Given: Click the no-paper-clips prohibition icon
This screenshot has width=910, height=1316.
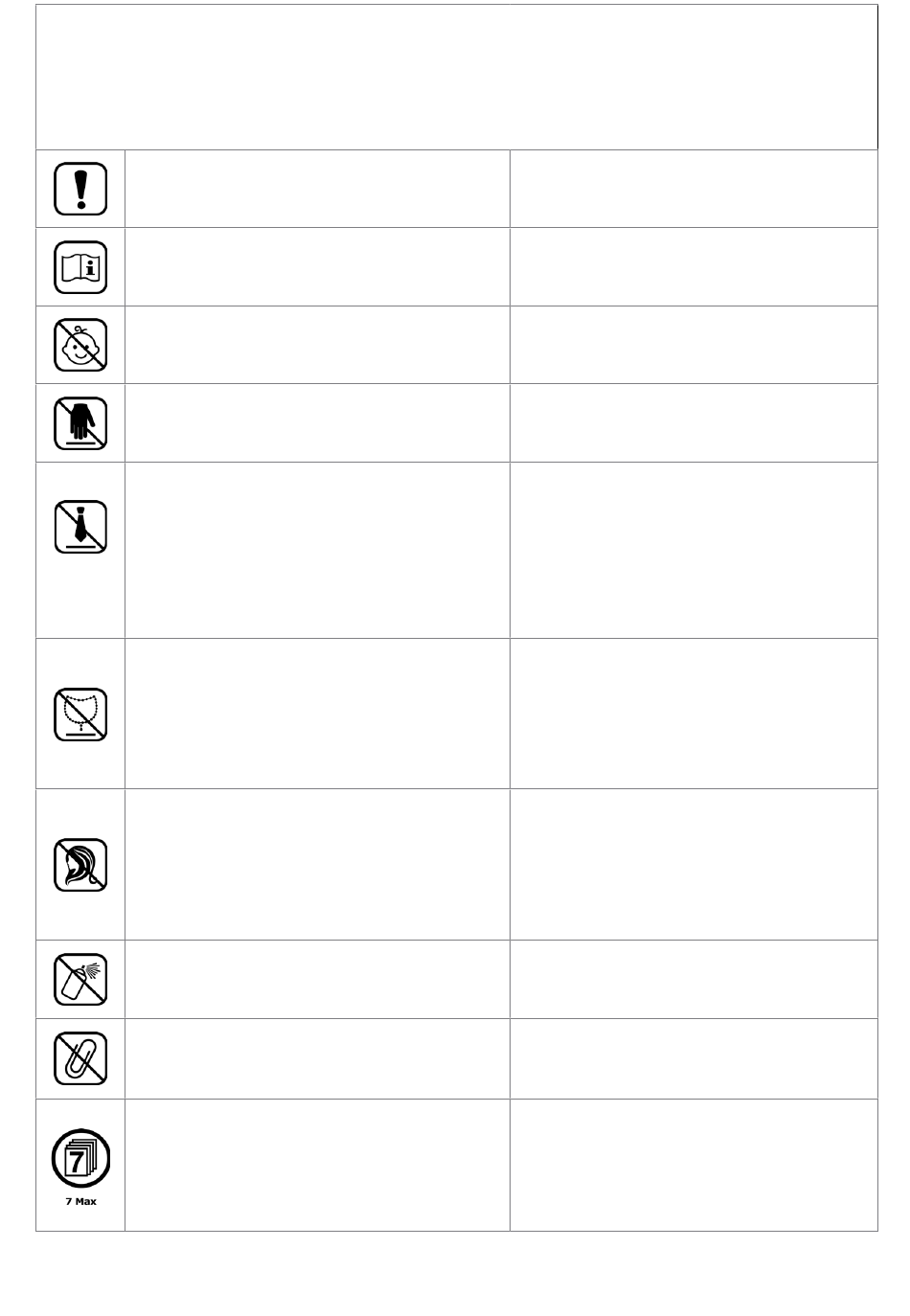Looking at the screenshot, I should click(x=80, y=1057).
